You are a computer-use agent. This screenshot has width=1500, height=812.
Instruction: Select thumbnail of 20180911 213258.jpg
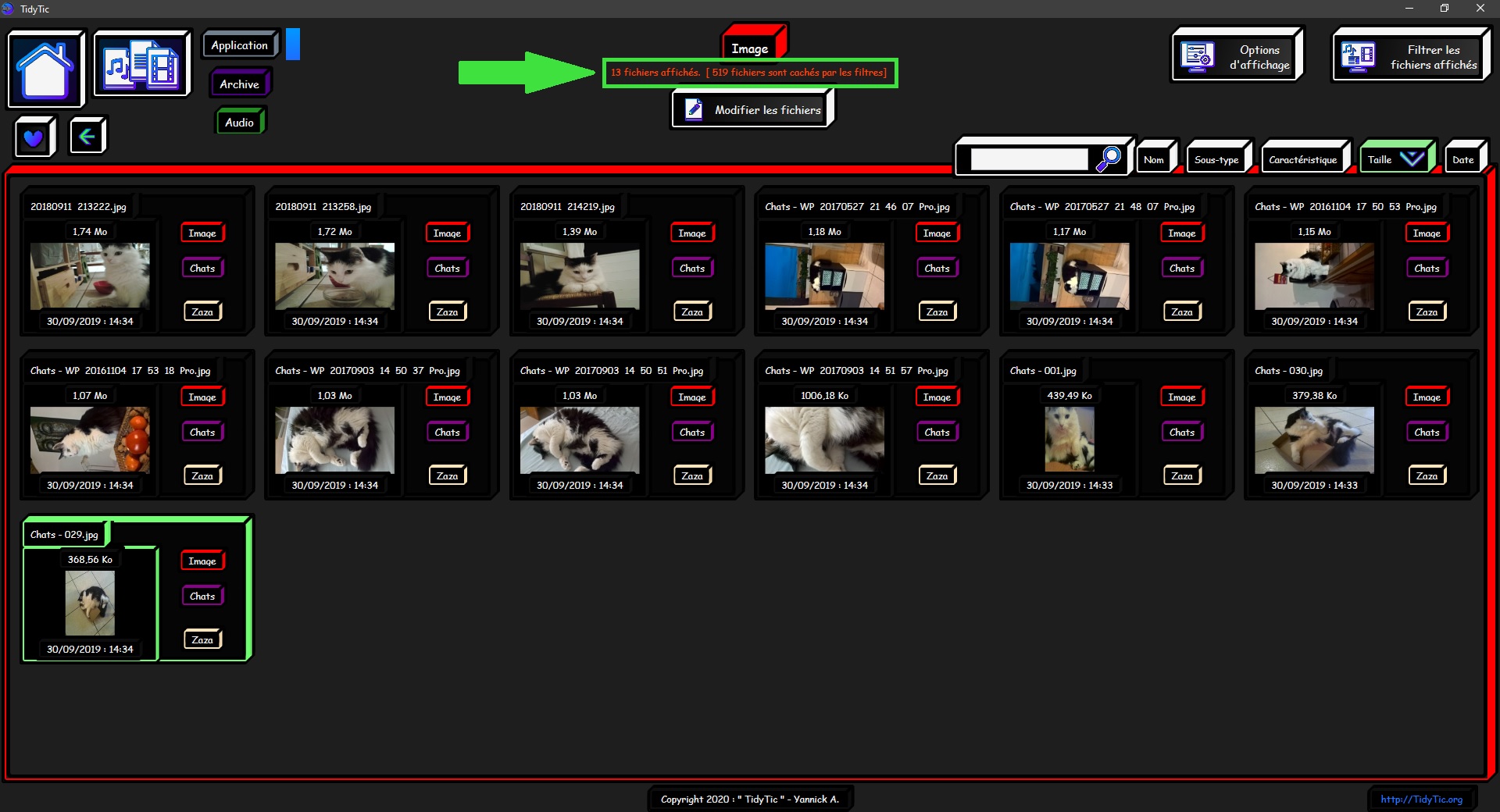coord(334,276)
